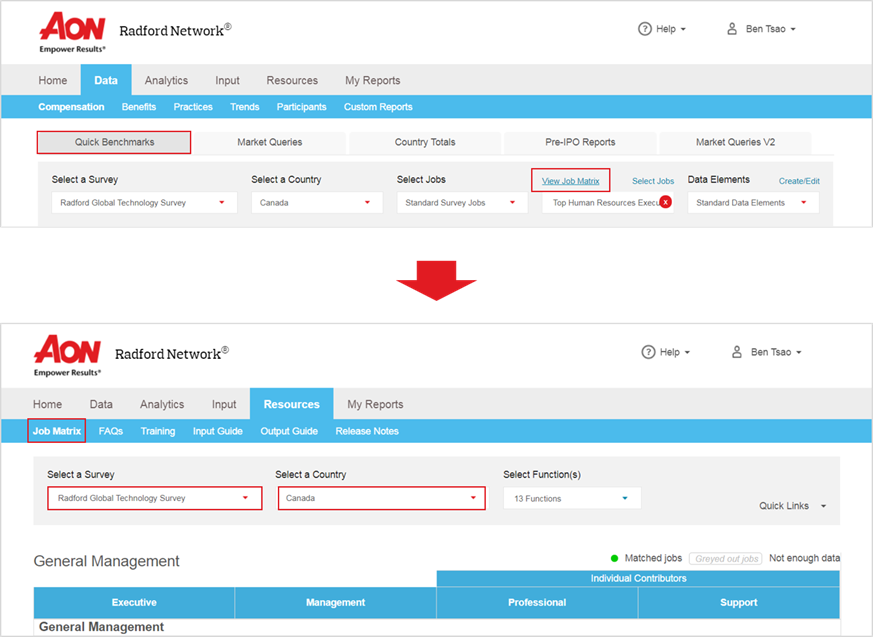The width and height of the screenshot is (873, 637).
Task: Expand Help menu arrow in lower header
Action: (687, 352)
